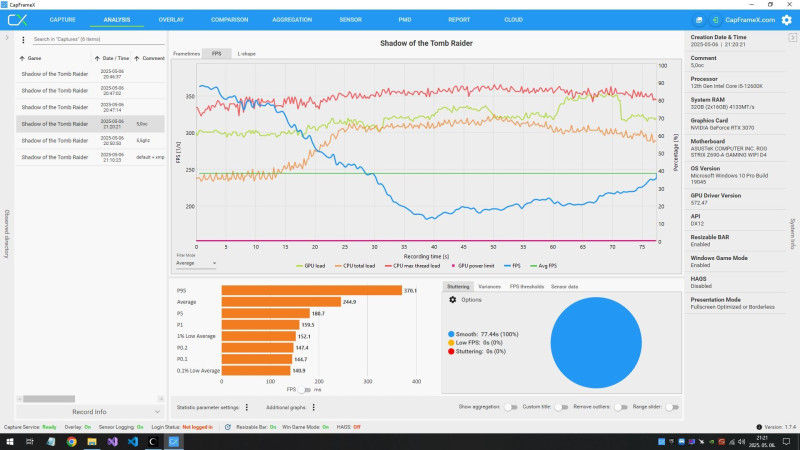
Task: Sort captures by Comment column arrow
Action: (x=137, y=58)
